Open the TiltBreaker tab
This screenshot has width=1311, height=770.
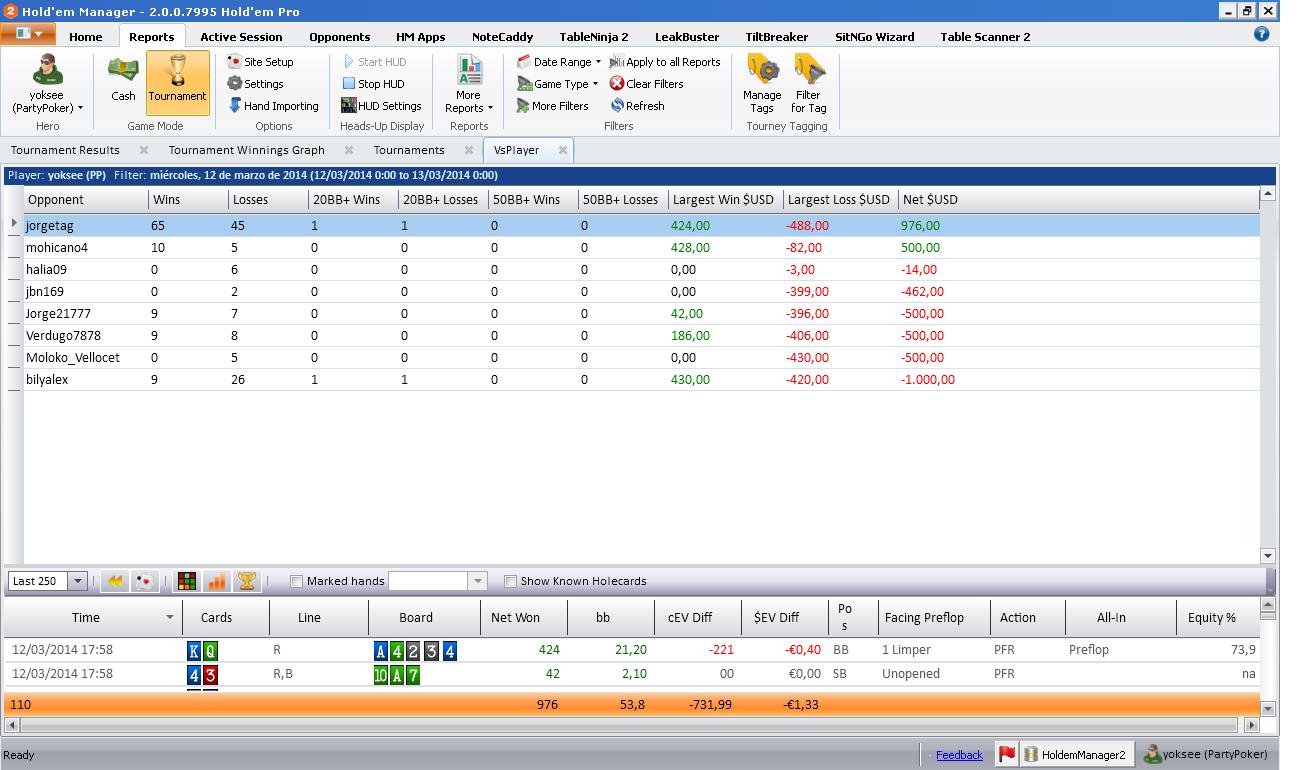point(777,37)
